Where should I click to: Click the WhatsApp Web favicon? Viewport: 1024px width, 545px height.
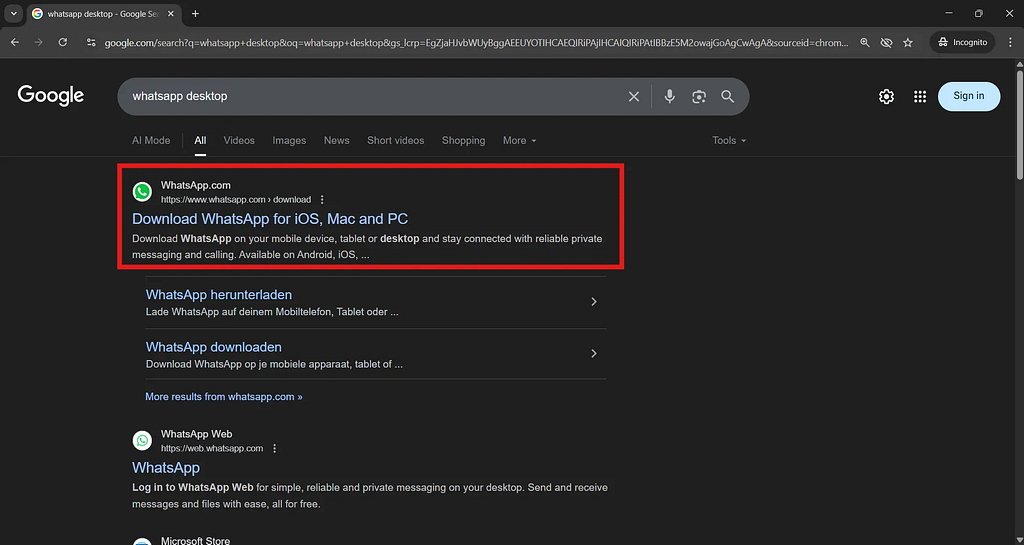[142, 441]
